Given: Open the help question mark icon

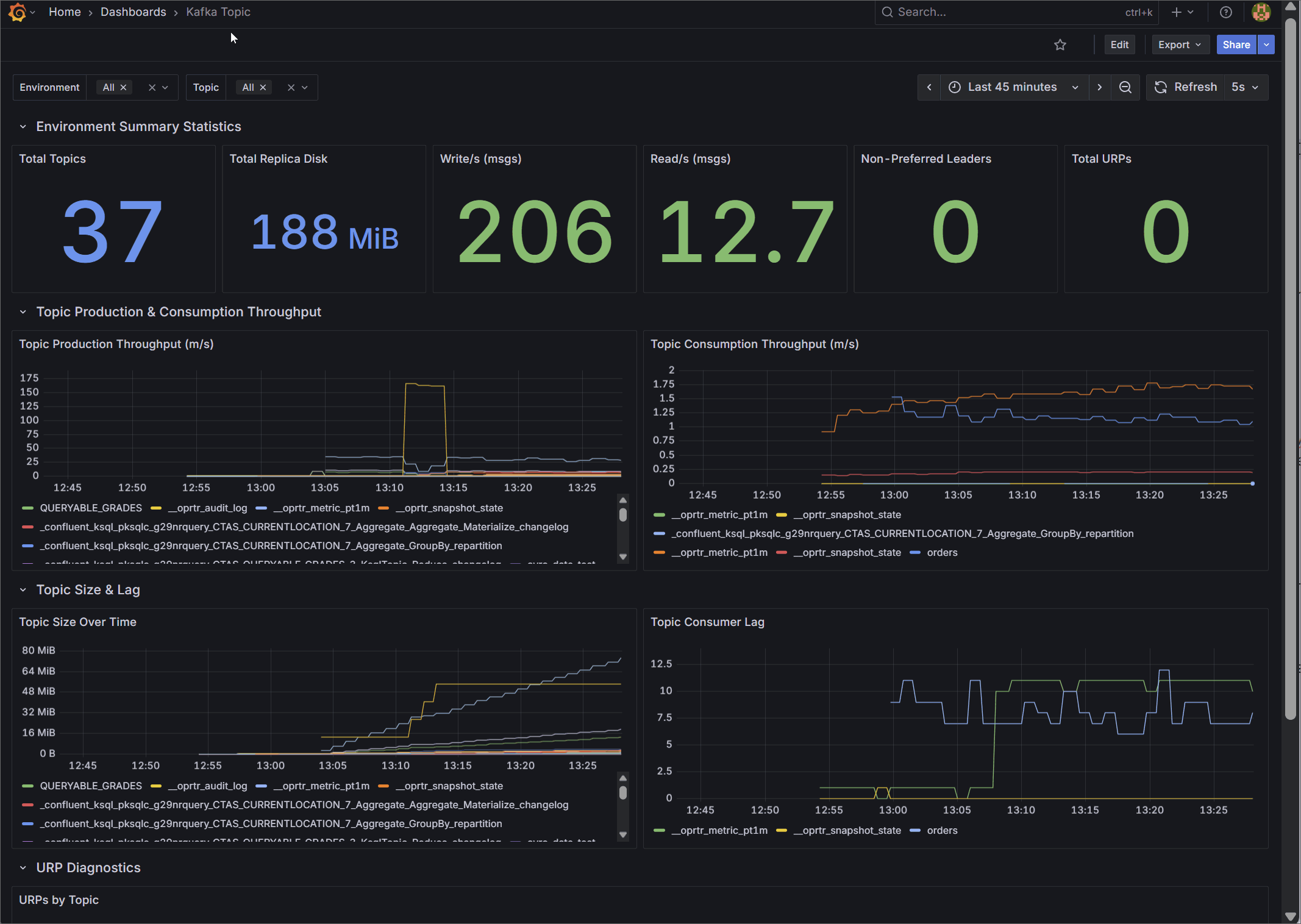Looking at the screenshot, I should pyautogui.click(x=1226, y=12).
